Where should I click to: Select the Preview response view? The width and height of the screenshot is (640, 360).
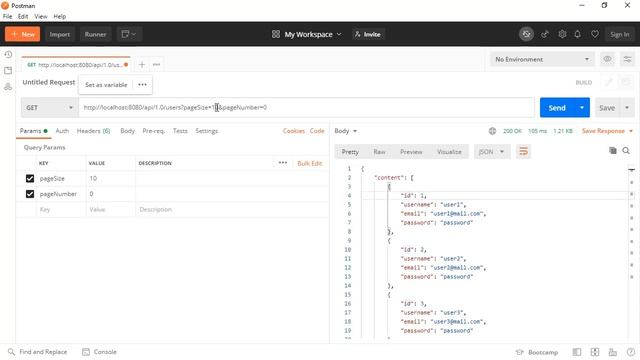pos(411,152)
